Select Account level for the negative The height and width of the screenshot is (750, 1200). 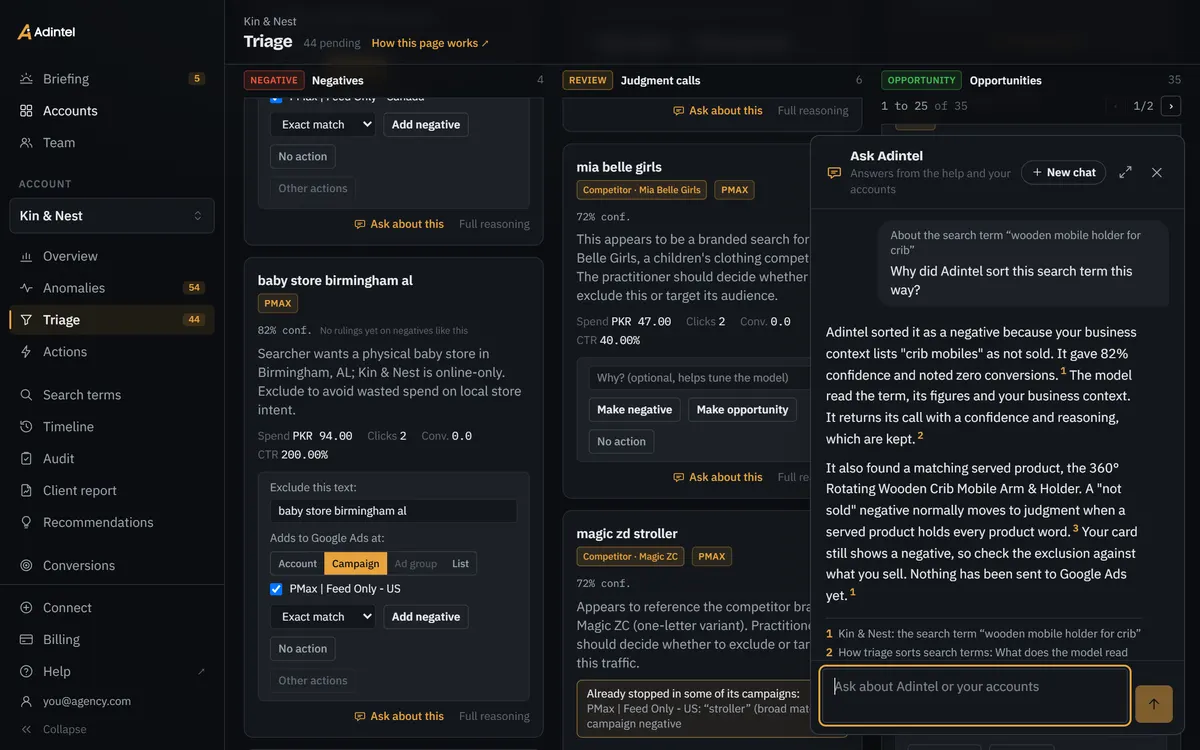(x=298, y=564)
